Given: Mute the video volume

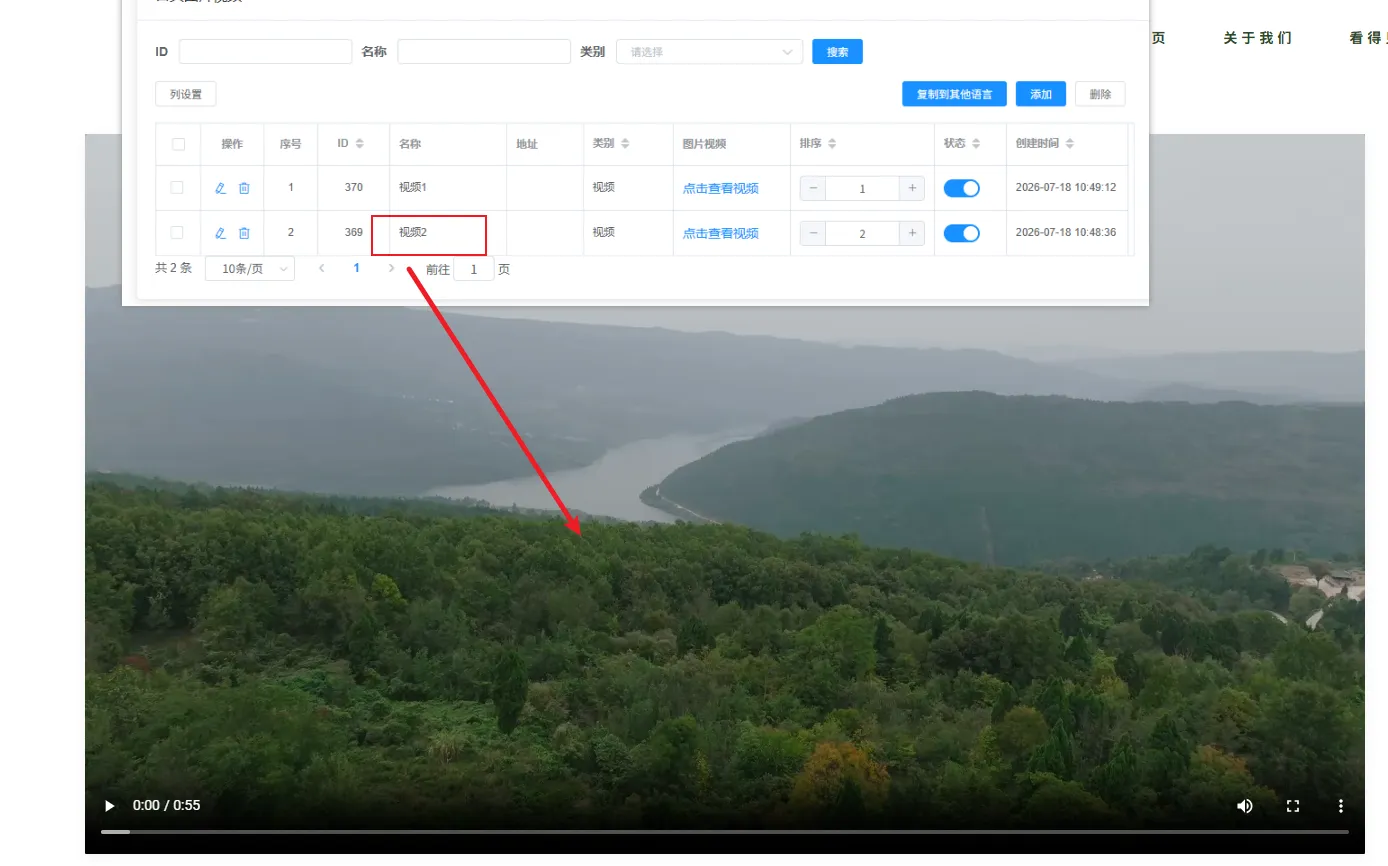Looking at the screenshot, I should [x=1245, y=805].
